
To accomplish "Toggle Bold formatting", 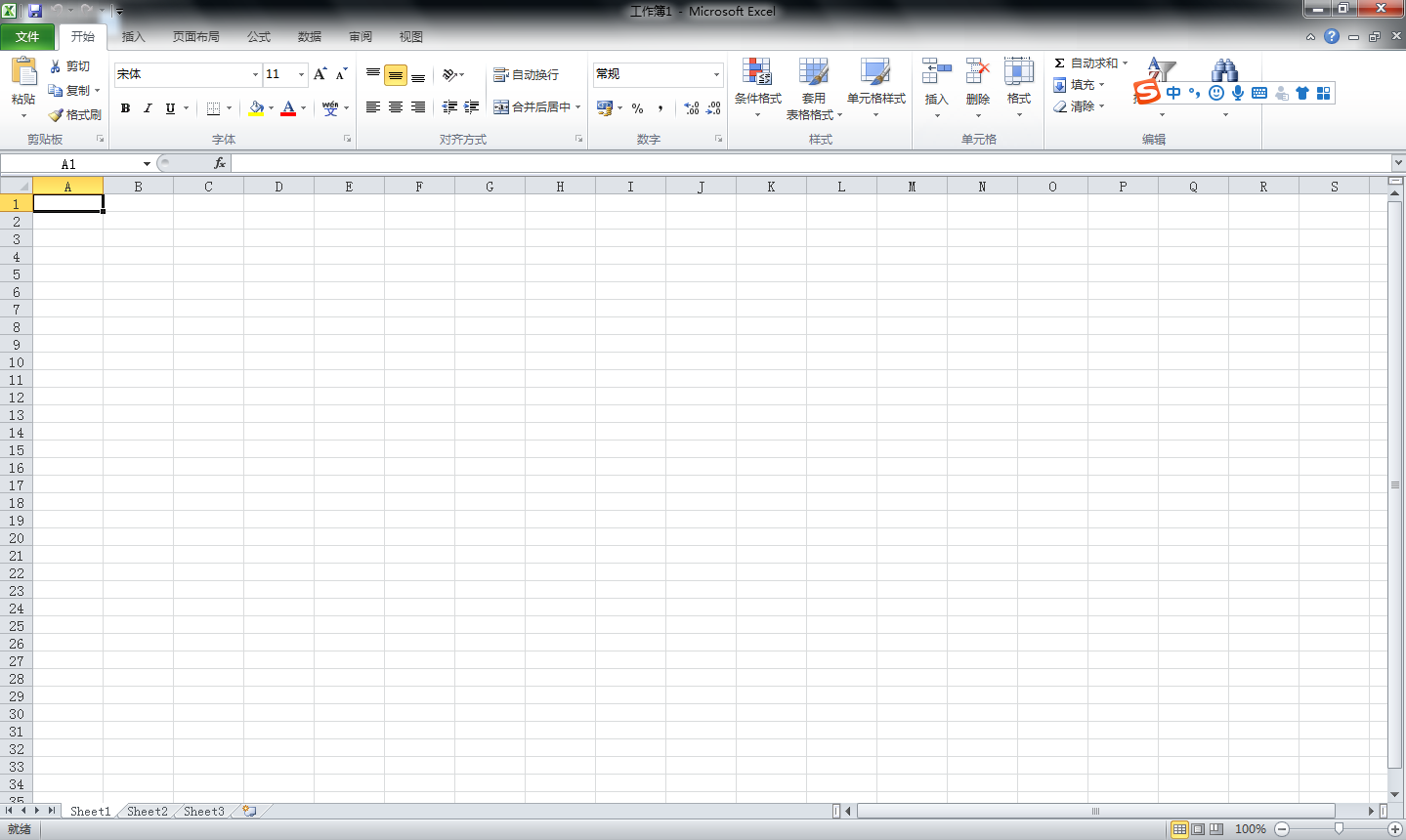I will click(125, 108).
